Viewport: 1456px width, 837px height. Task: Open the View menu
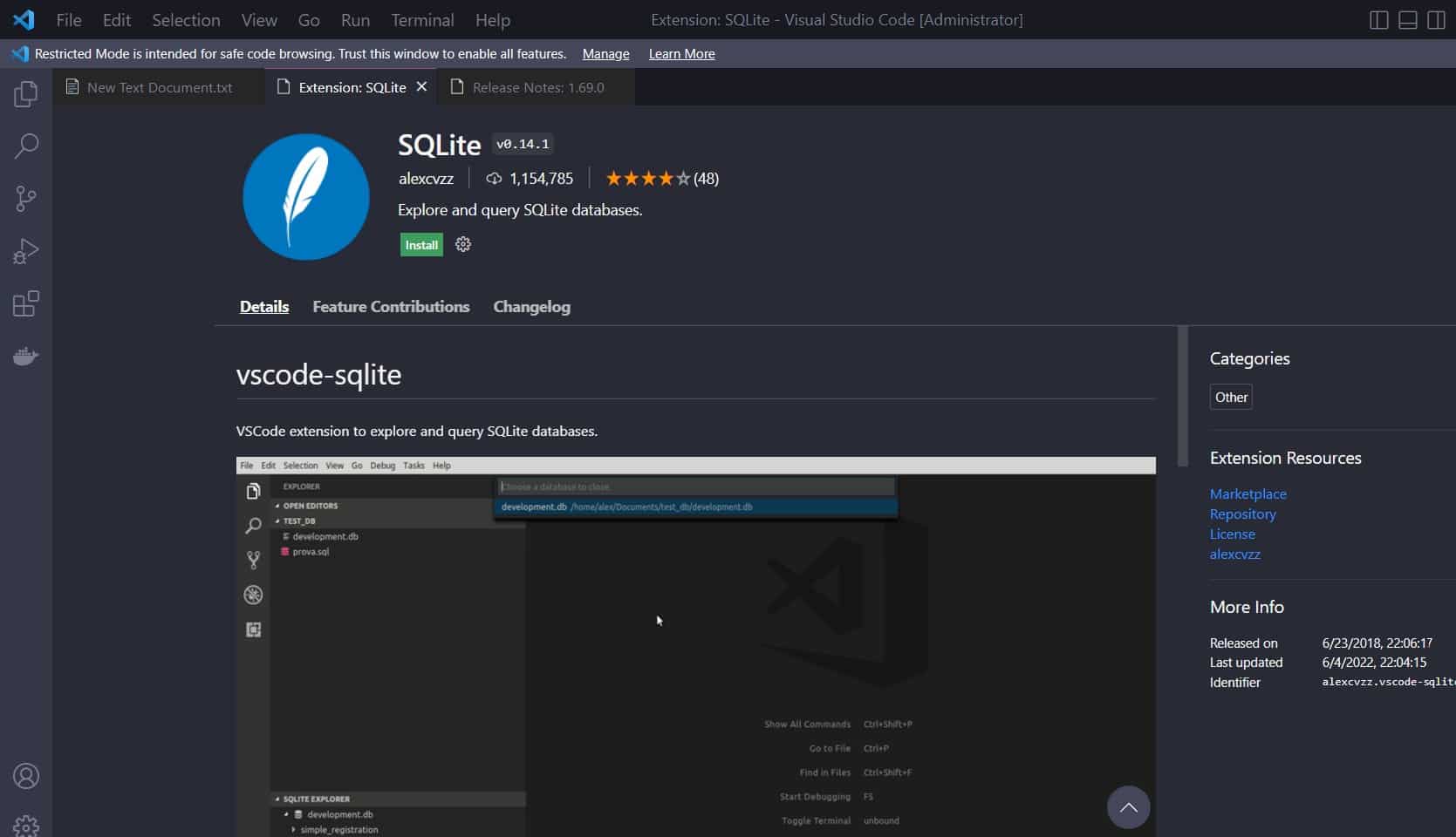[x=259, y=20]
